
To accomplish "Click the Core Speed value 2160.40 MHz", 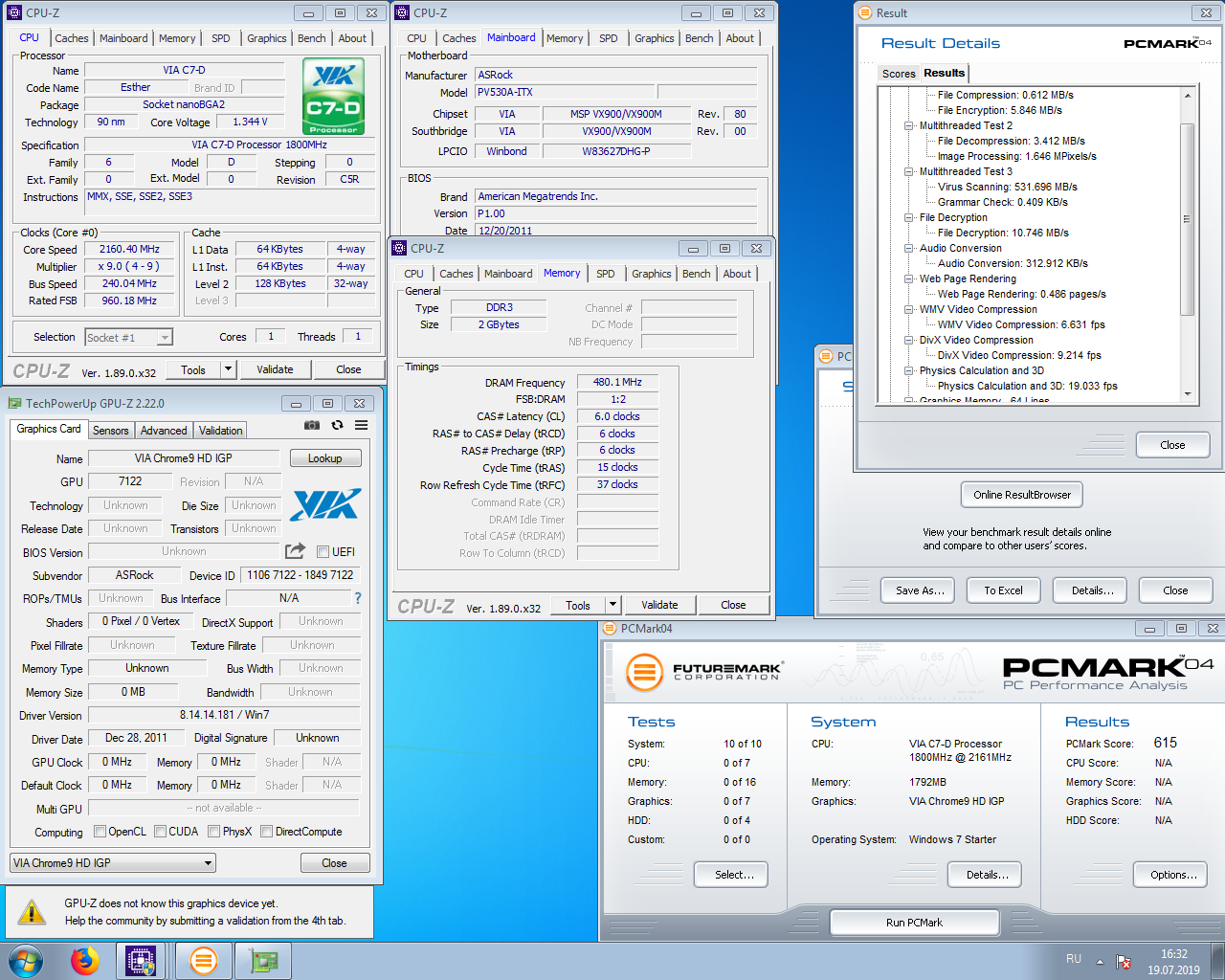I will pyautogui.click(x=130, y=249).
